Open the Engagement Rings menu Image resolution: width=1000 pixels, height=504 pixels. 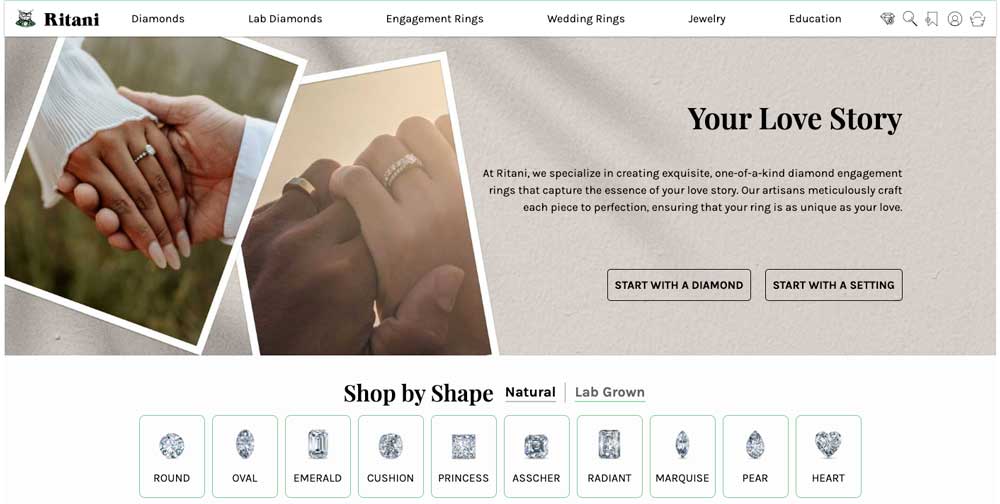[434, 19]
